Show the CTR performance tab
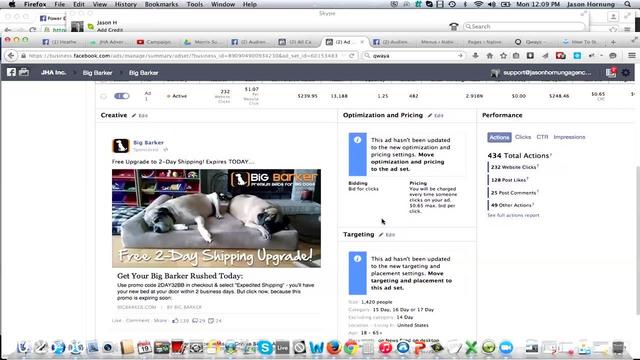Screen dimensions: 640x360 [x=542, y=137]
